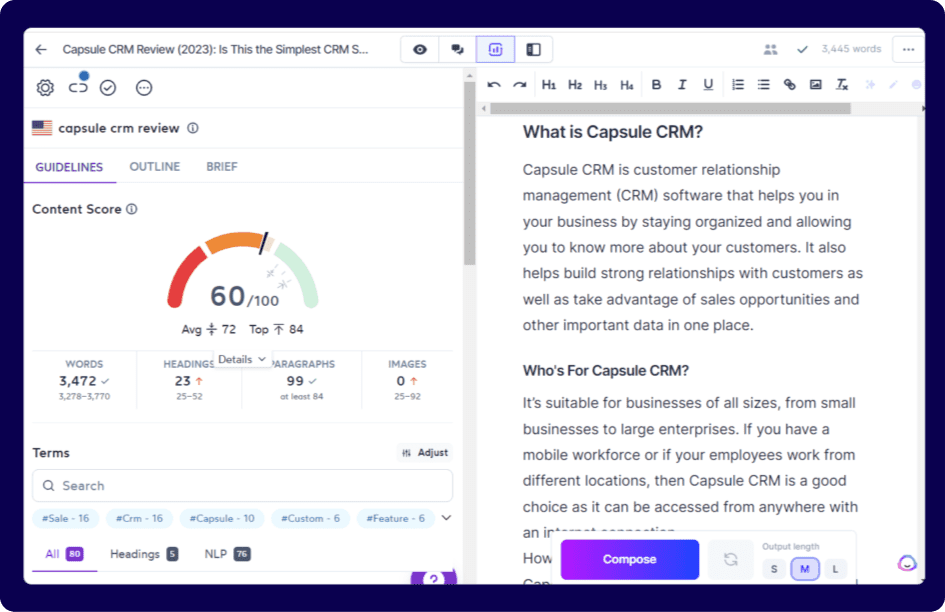Click the saved checkmark icon near word count
This screenshot has width=945, height=612.
click(x=802, y=49)
